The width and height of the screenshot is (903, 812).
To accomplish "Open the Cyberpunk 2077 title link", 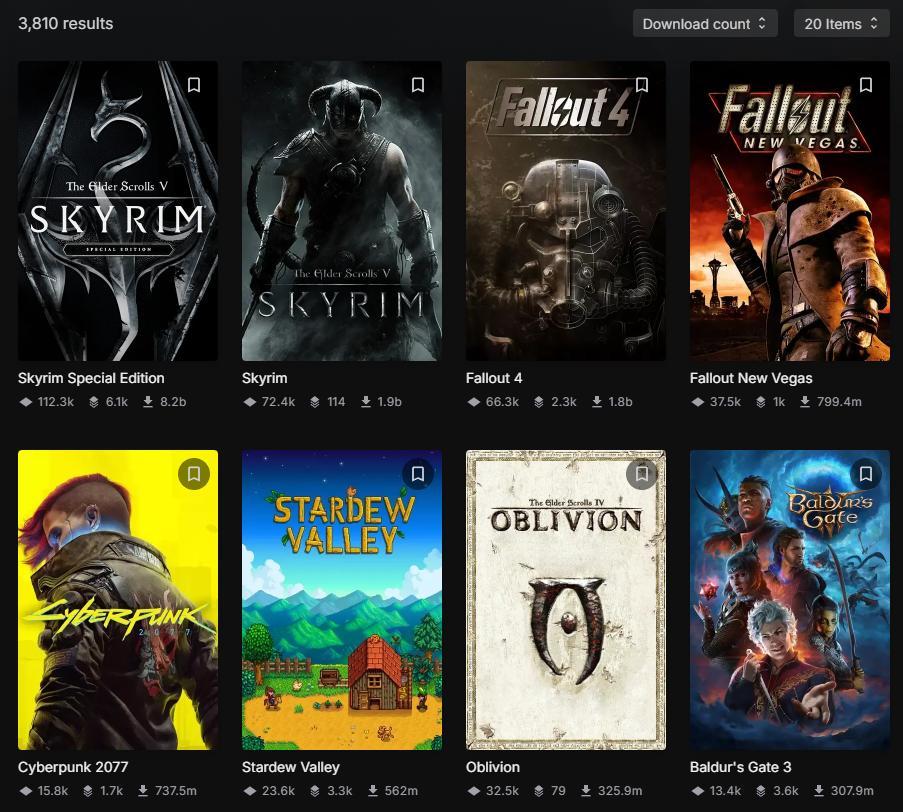I will 73,767.
